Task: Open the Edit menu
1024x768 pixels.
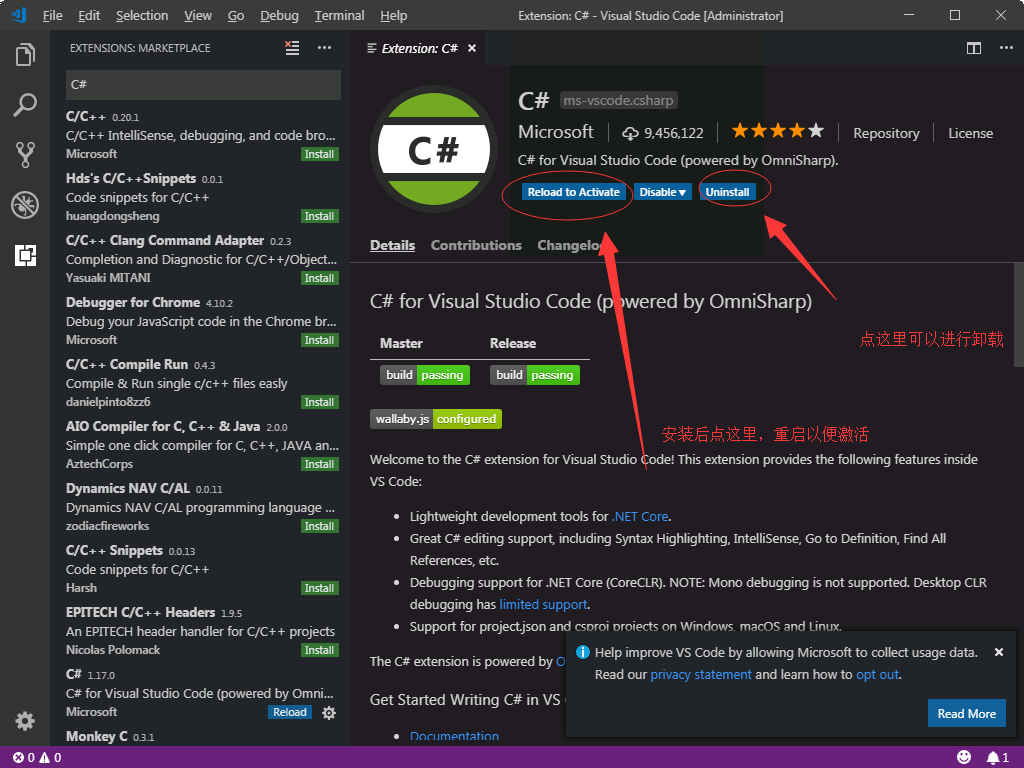Action: pyautogui.click(x=89, y=15)
